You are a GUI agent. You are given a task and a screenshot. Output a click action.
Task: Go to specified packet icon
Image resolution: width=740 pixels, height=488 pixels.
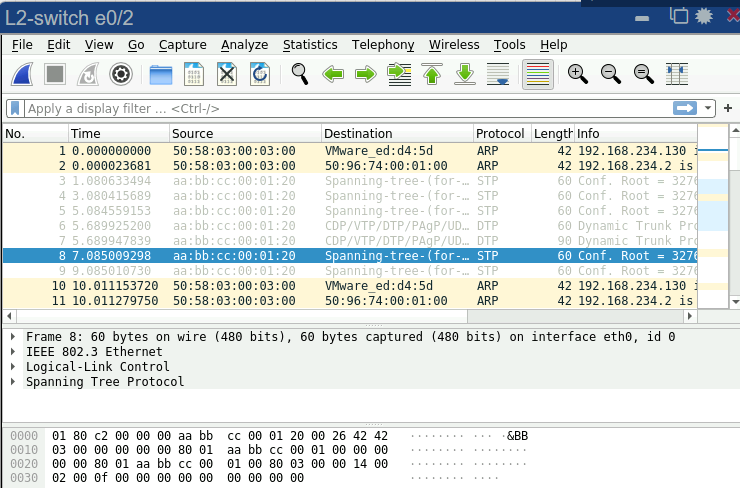point(399,74)
